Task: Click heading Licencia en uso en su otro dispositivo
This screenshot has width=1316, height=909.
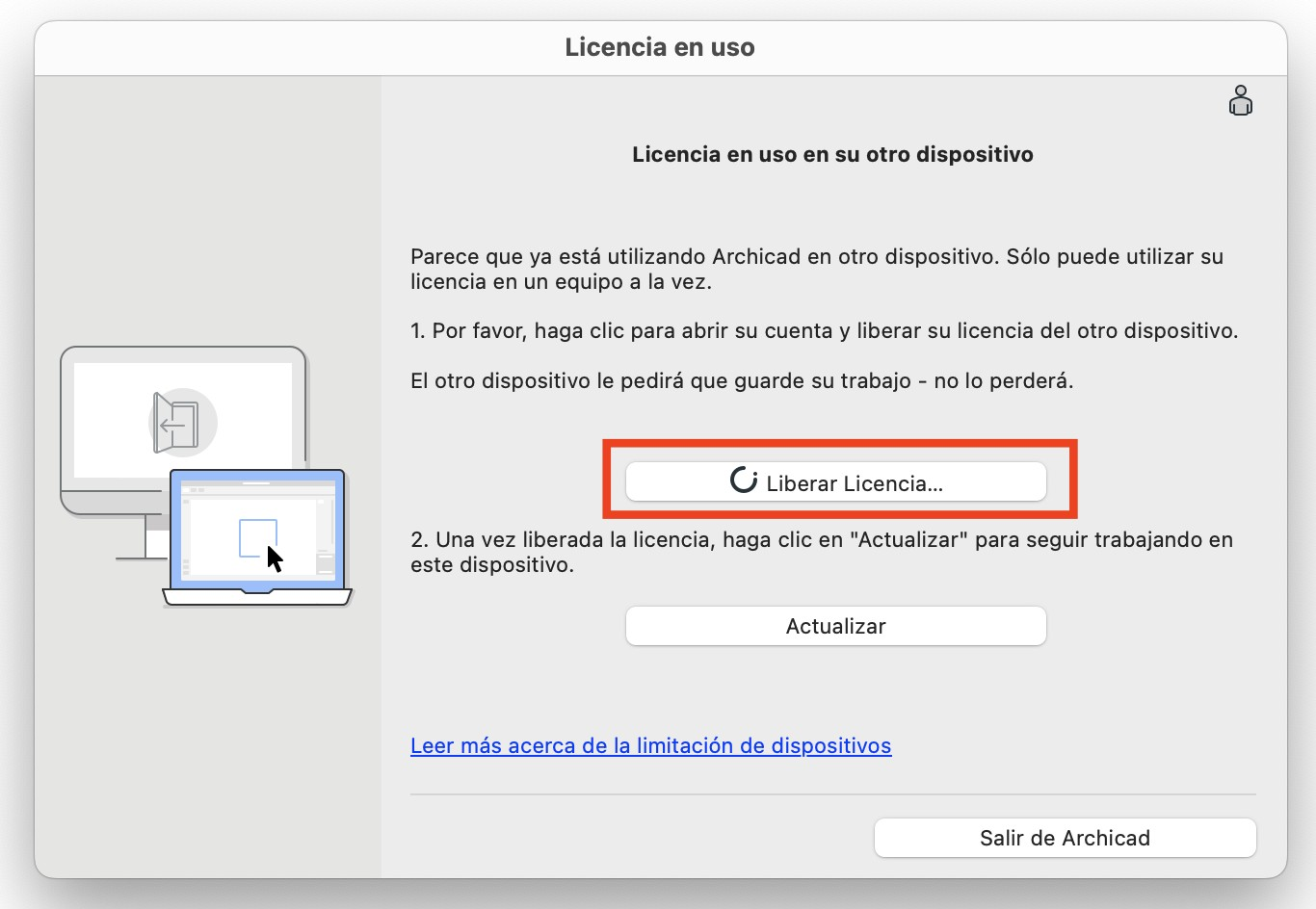Action: pyautogui.click(x=832, y=154)
